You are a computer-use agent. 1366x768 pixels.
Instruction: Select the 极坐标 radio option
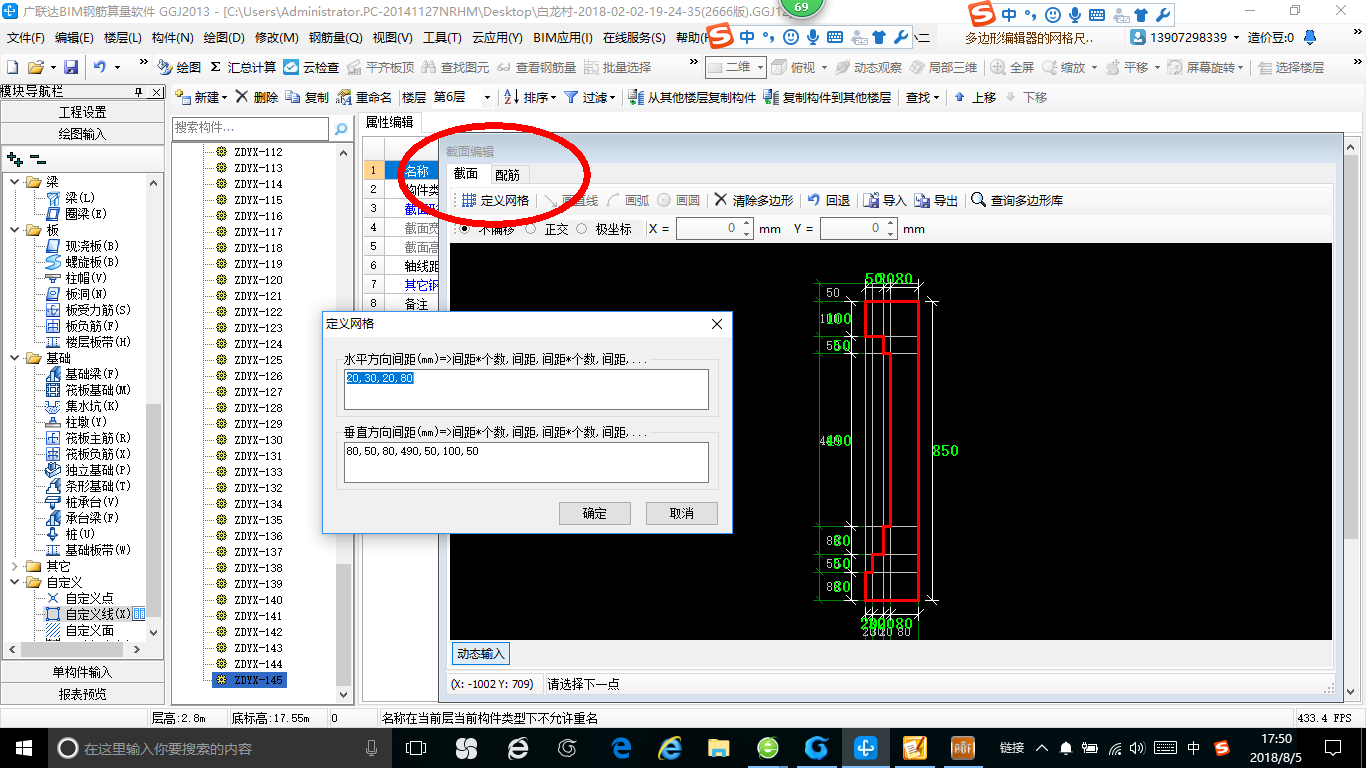click(x=582, y=229)
